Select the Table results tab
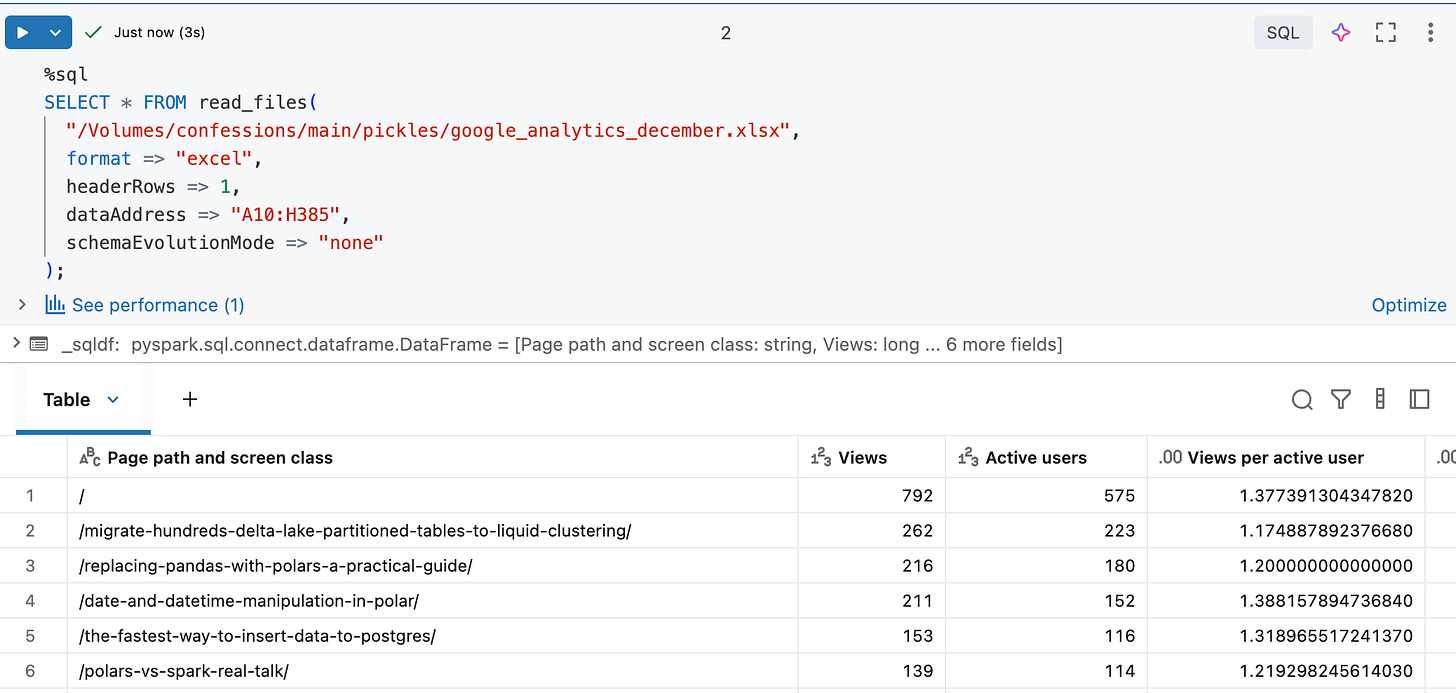Screen dimensions: 1456x693 [67, 399]
